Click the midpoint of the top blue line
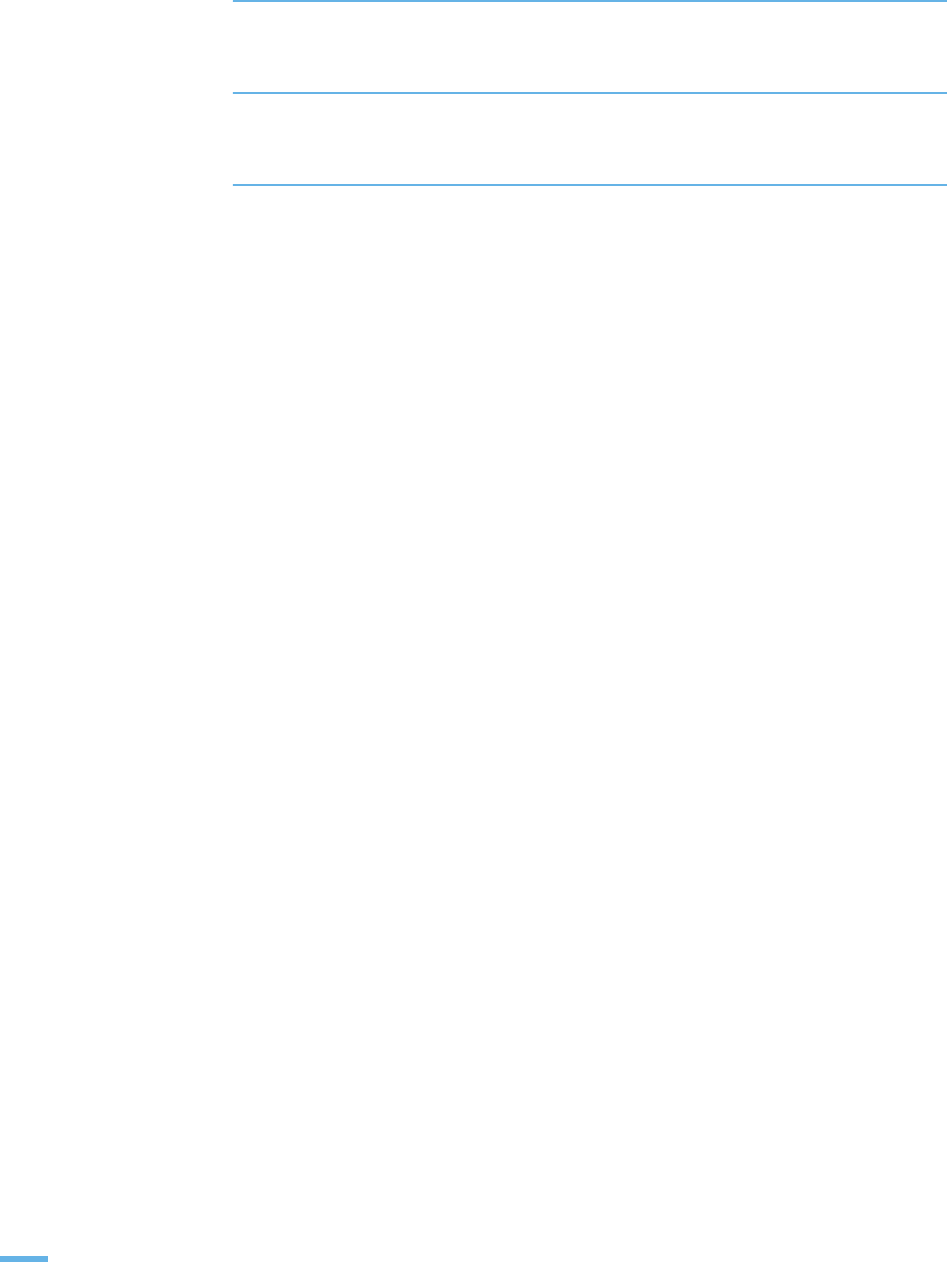 pos(589,2)
